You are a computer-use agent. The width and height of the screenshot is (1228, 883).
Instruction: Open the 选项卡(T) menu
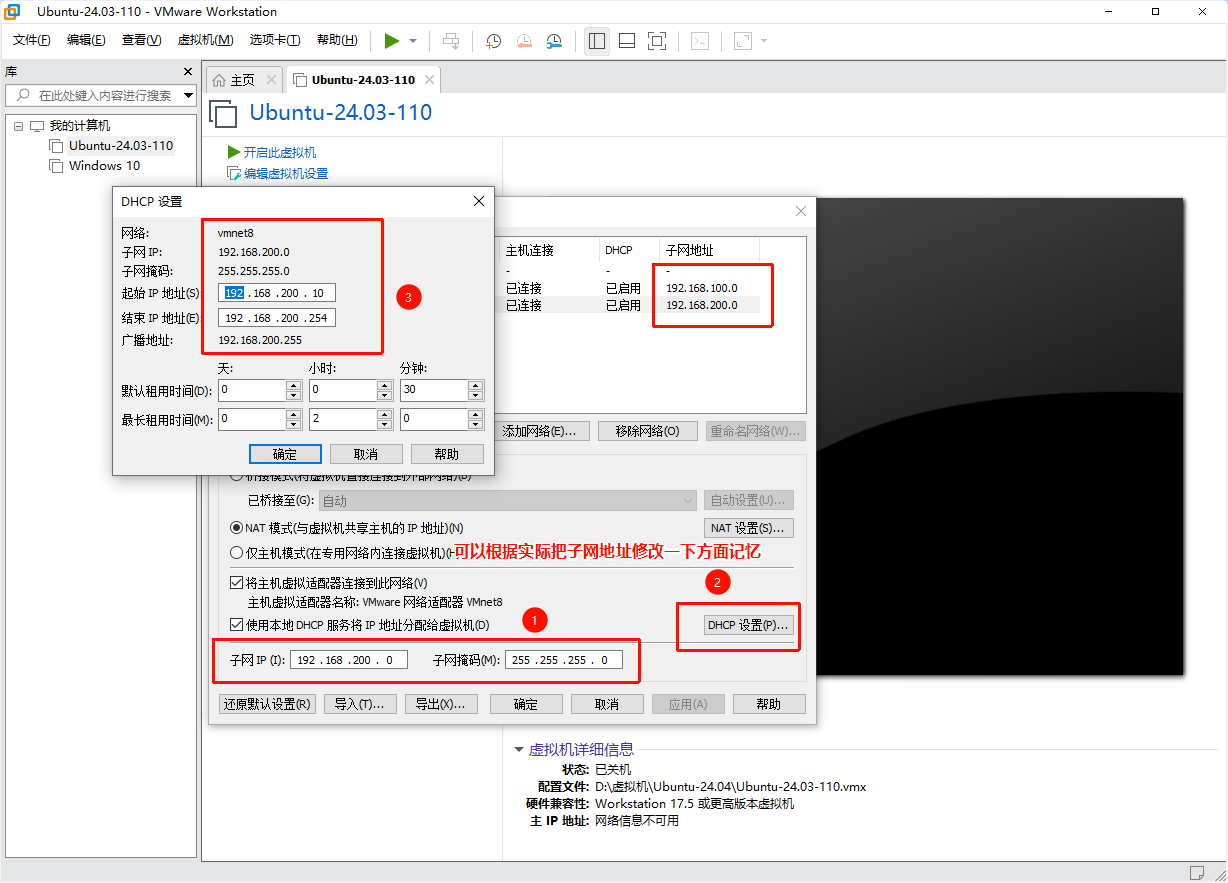(275, 40)
